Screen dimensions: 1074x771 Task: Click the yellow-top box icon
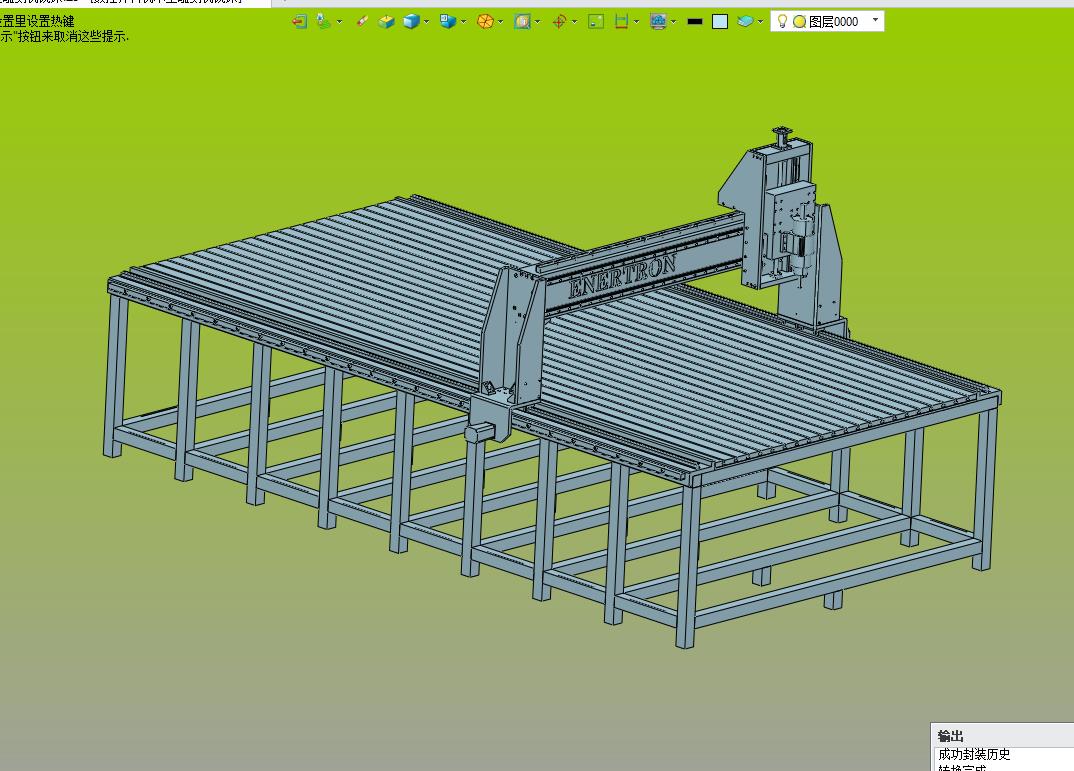click(386, 22)
